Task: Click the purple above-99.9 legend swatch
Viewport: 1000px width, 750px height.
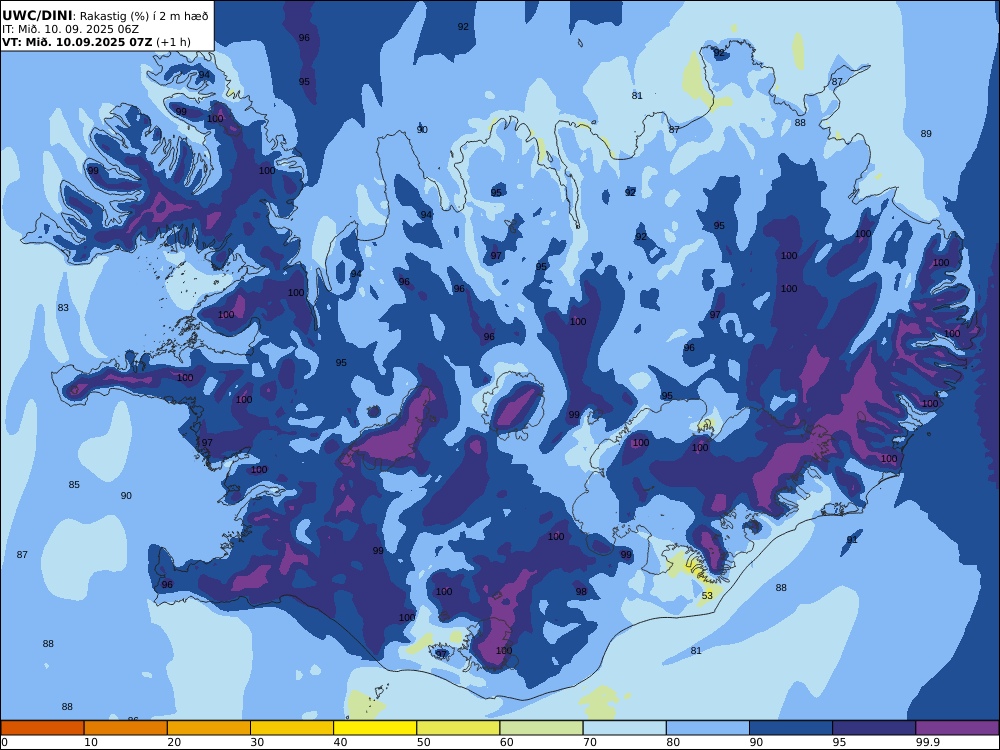Action: click(957, 728)
